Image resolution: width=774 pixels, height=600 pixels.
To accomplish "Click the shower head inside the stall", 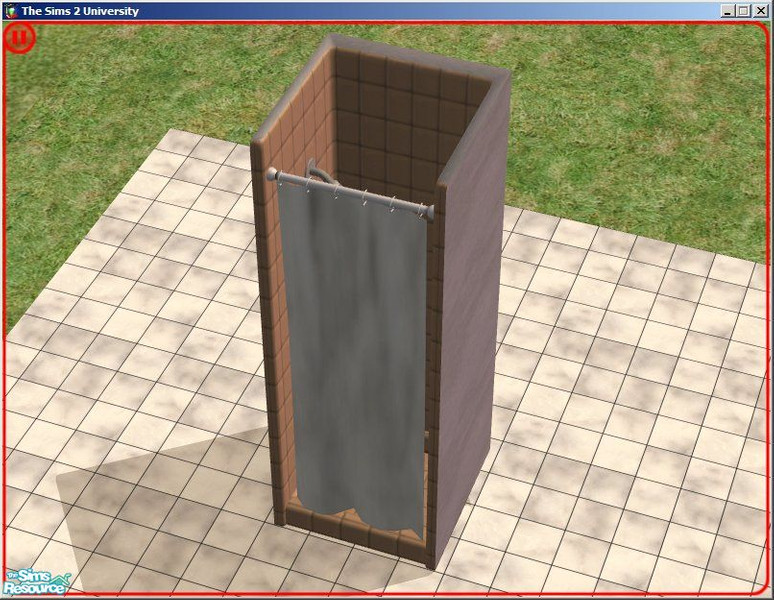I will [x=318, y=170].
